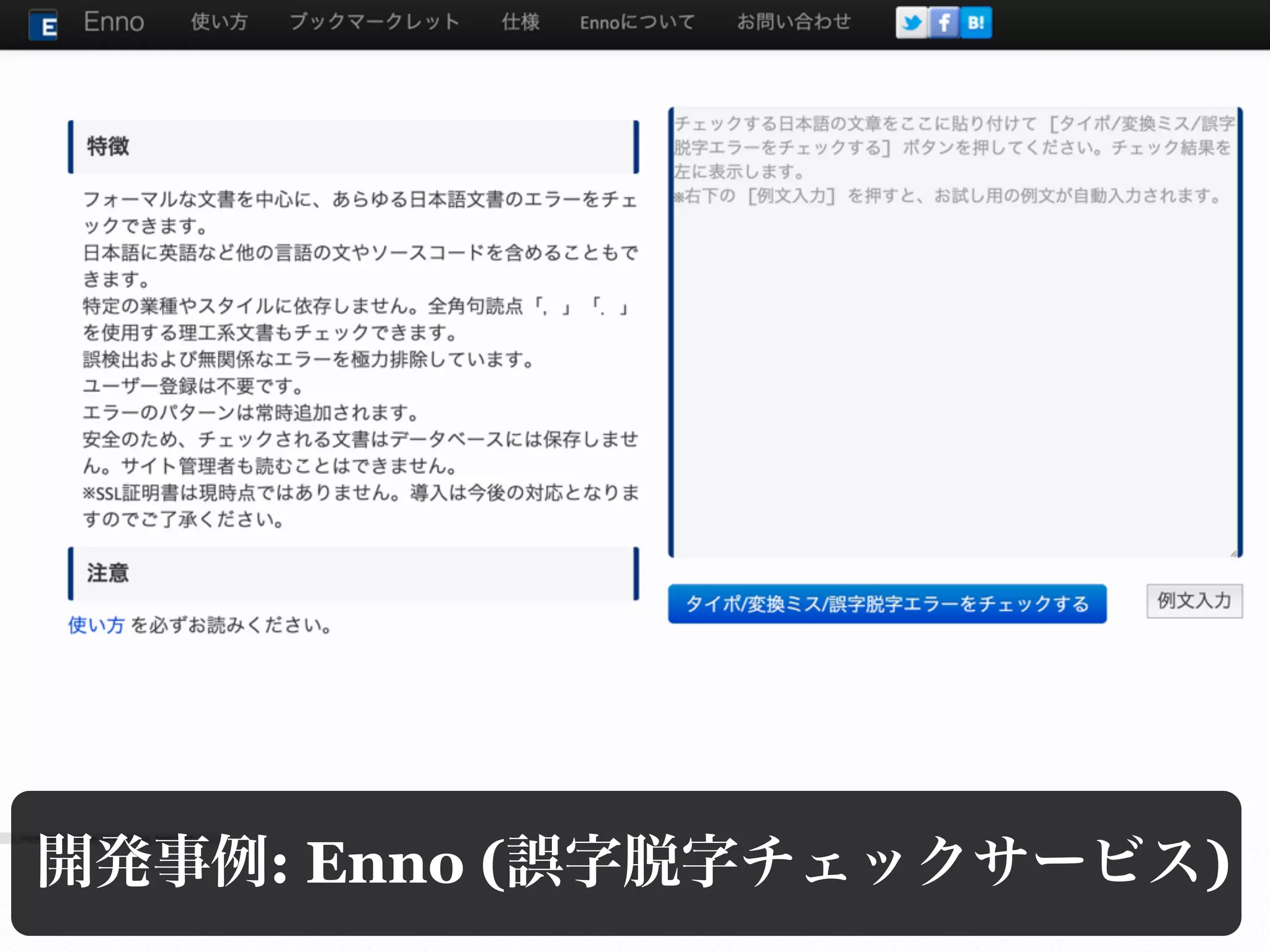Click the 例文入力 button
The image size is (1270, 952).
(x=1194, y=601)
